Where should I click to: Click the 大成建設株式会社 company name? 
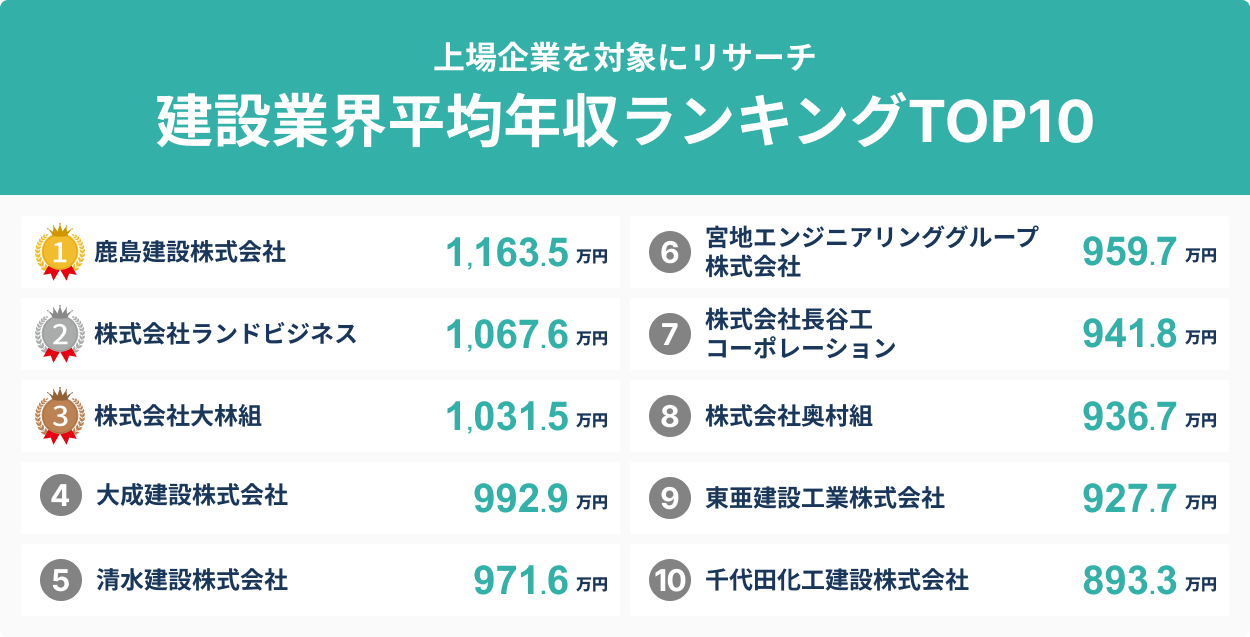[192, 495]
